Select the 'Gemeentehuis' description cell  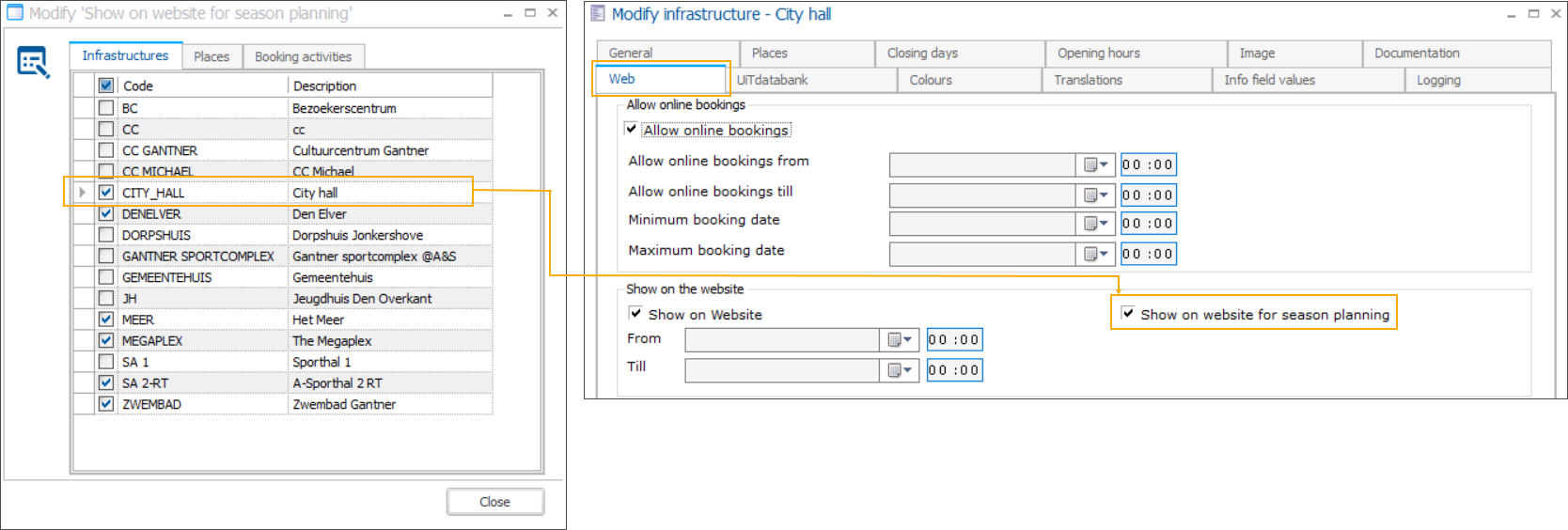390,277
